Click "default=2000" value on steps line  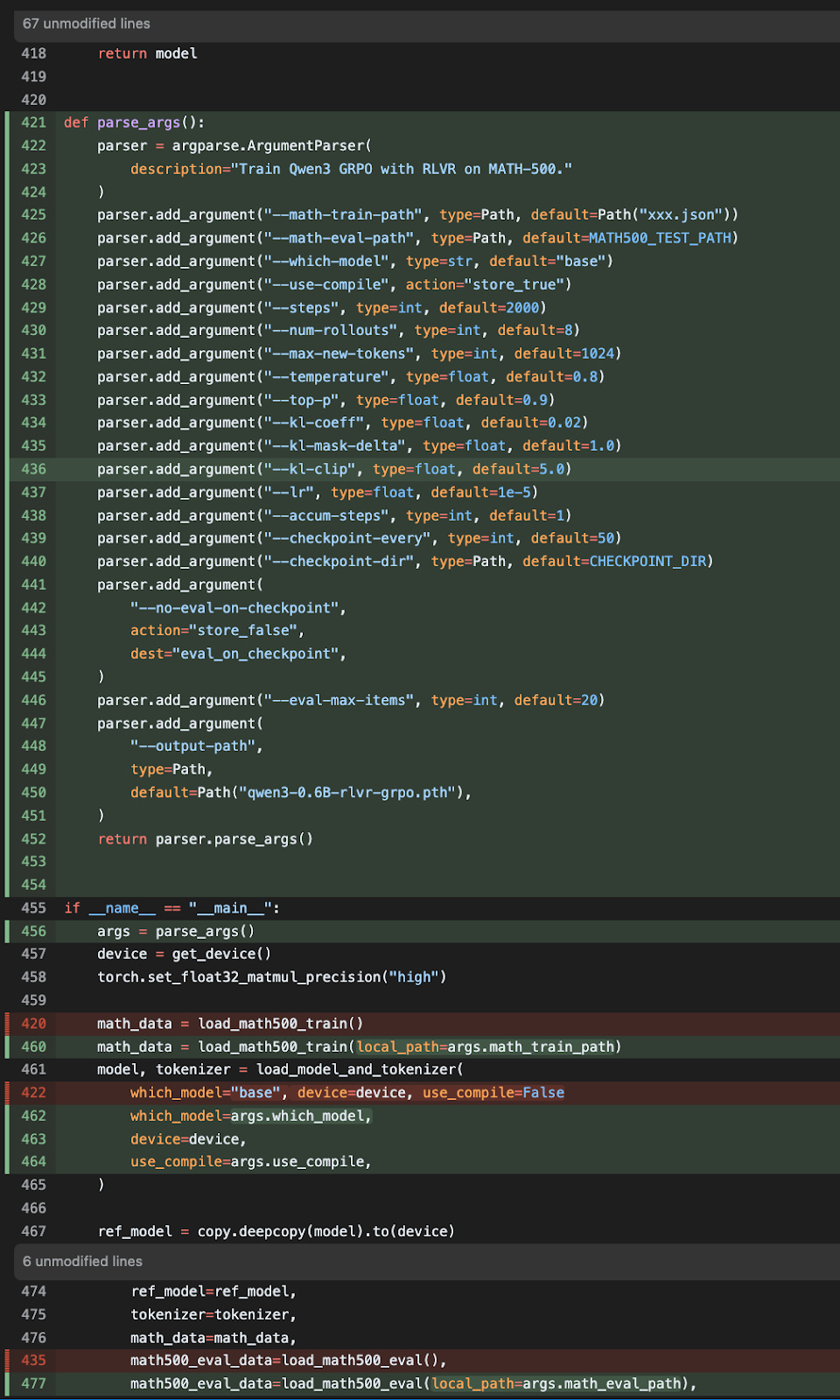pyautogui.click(x=489, y=307)
